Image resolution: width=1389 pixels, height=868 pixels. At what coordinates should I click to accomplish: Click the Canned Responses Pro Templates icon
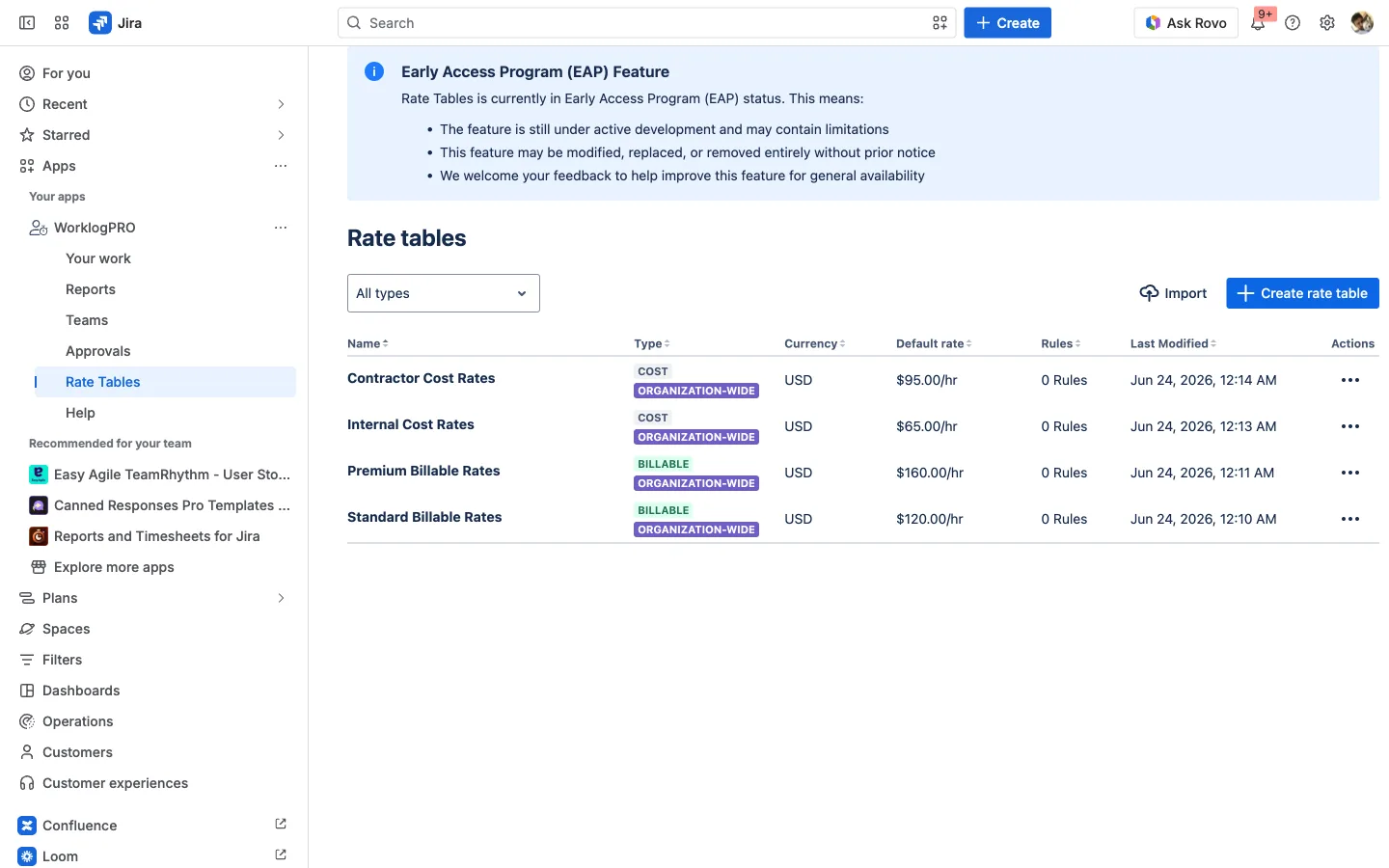(x=39, y=505)
